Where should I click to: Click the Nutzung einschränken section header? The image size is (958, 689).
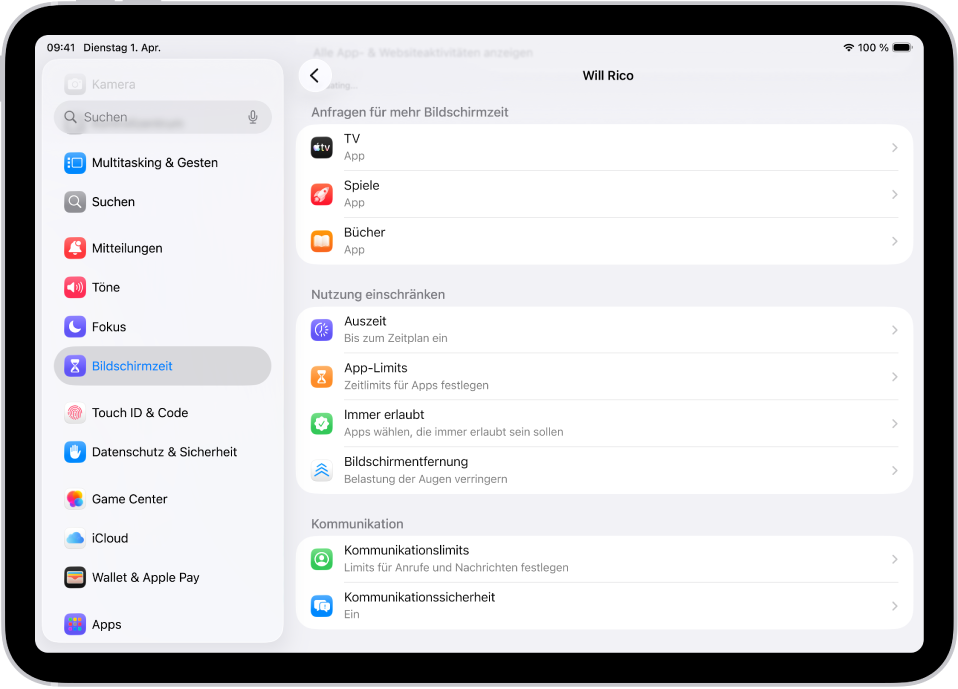(378, 294)
